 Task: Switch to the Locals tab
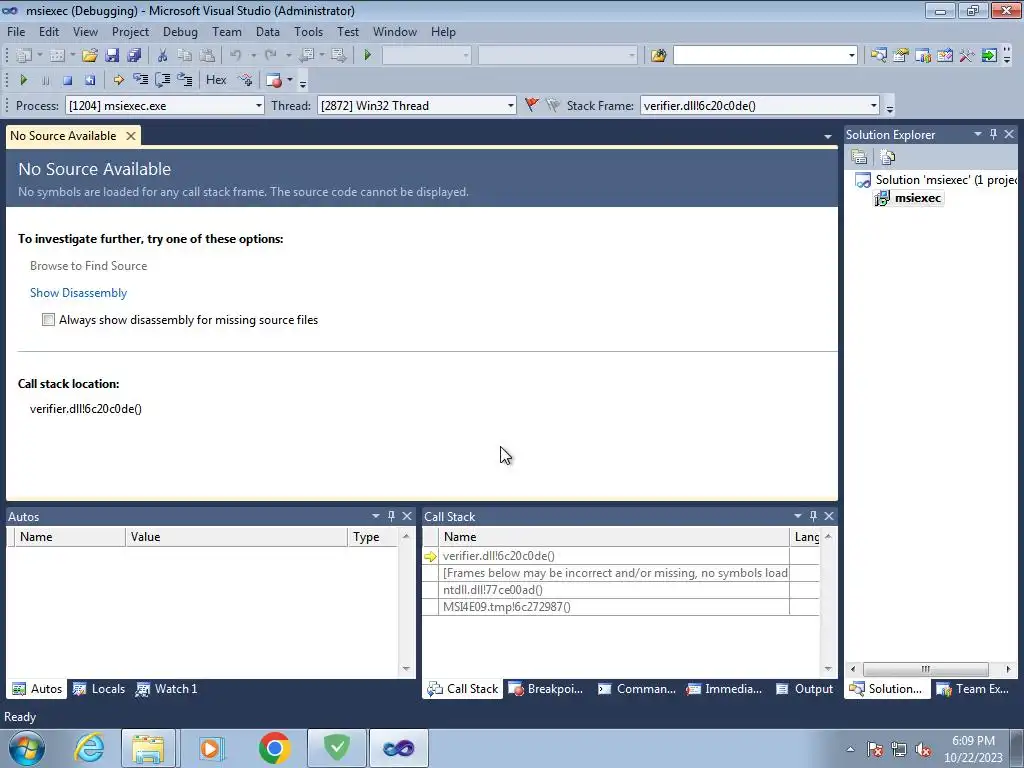(x=99, y=689)
